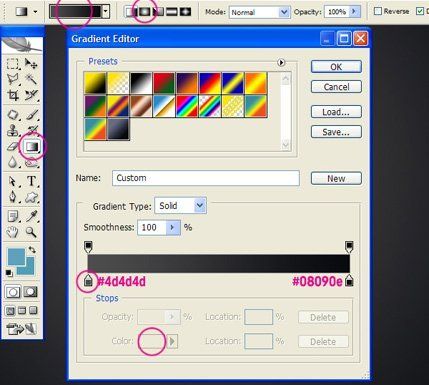The width and height of the screenshot is (429, 385).
Task: Choose the Lasso tool
Action: (13, 79)
